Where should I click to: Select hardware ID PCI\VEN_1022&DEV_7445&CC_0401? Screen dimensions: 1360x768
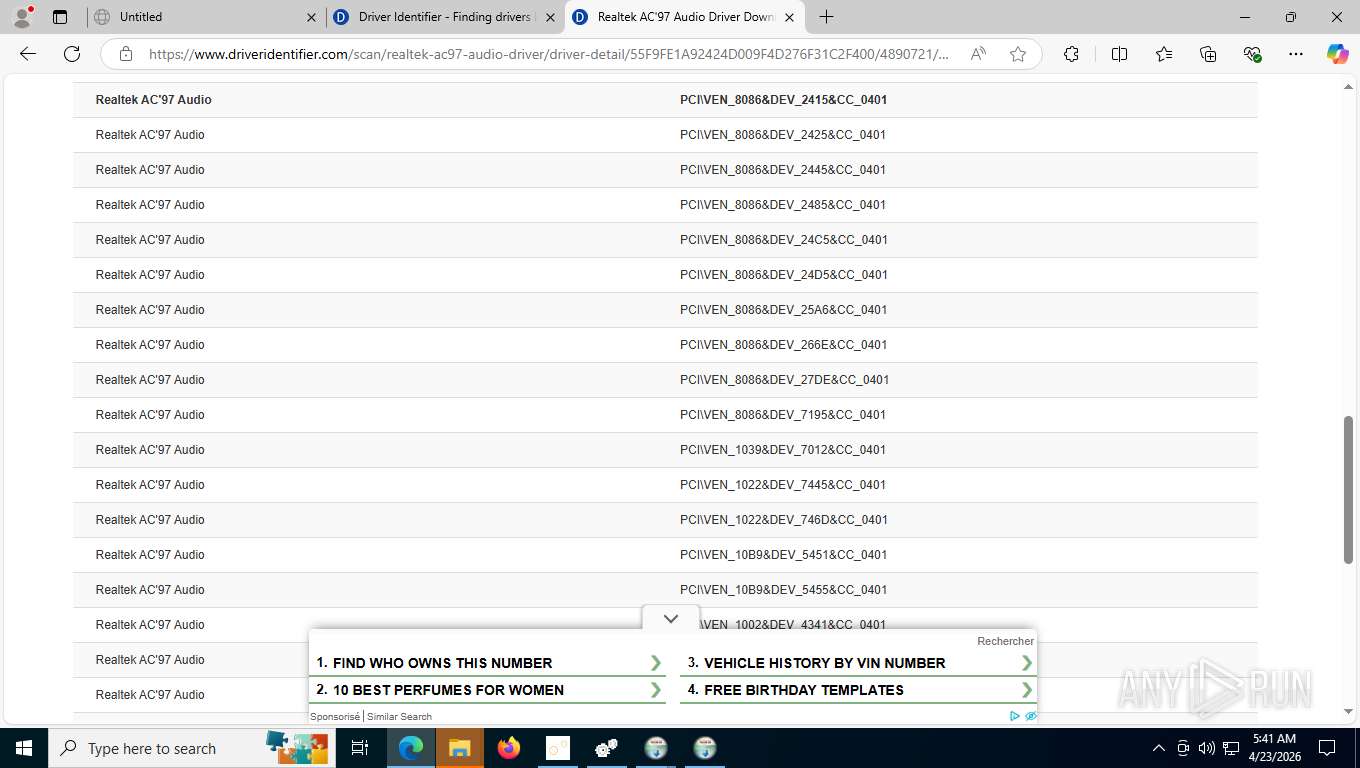point(783,485)
